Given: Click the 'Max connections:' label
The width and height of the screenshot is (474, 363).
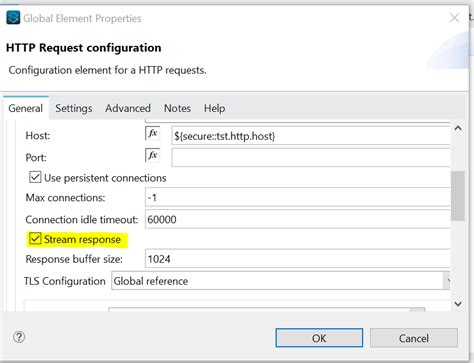Looking at the screenshot, I should coord(65,198).
